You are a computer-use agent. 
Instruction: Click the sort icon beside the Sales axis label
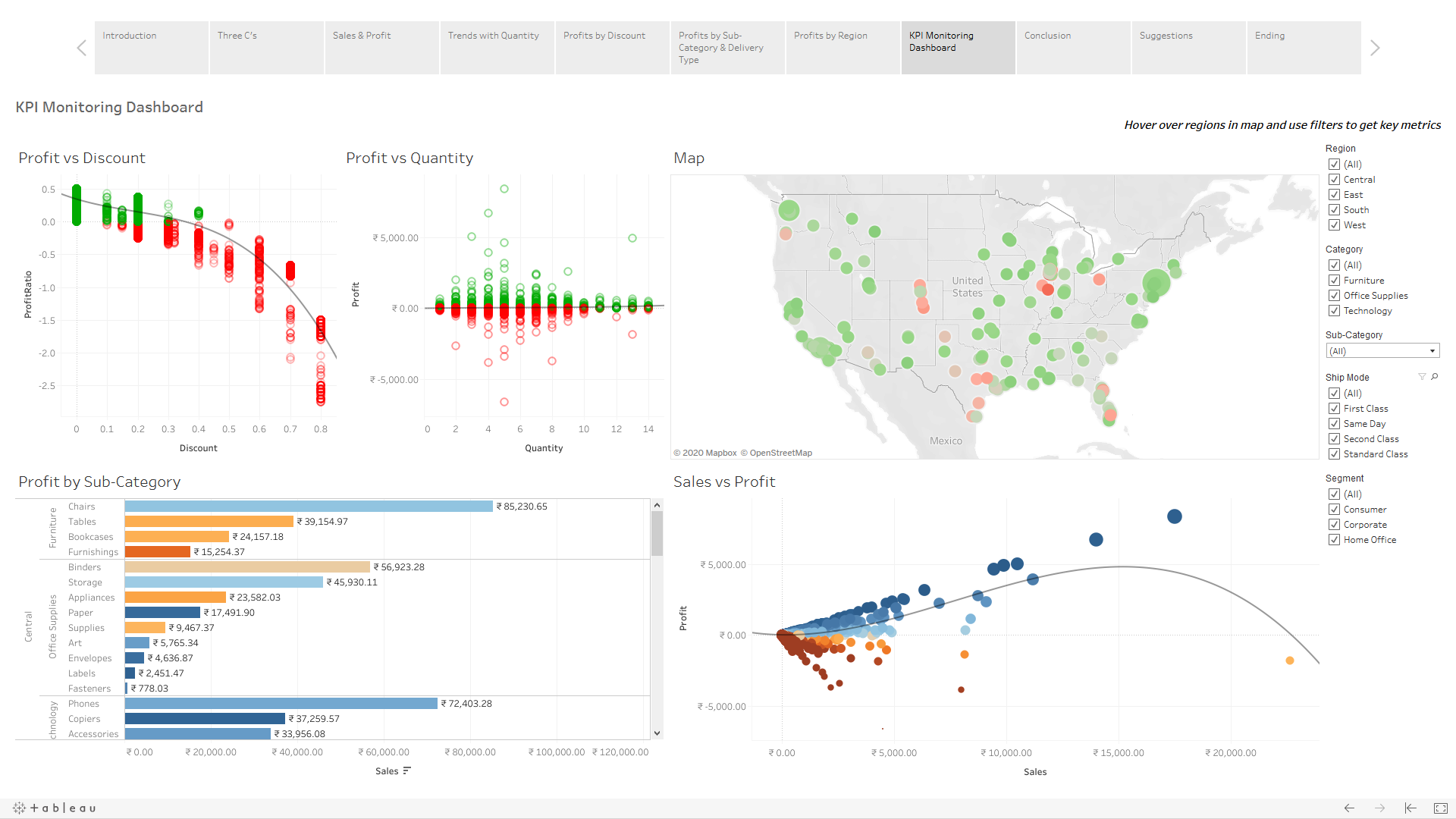point(407,770)
